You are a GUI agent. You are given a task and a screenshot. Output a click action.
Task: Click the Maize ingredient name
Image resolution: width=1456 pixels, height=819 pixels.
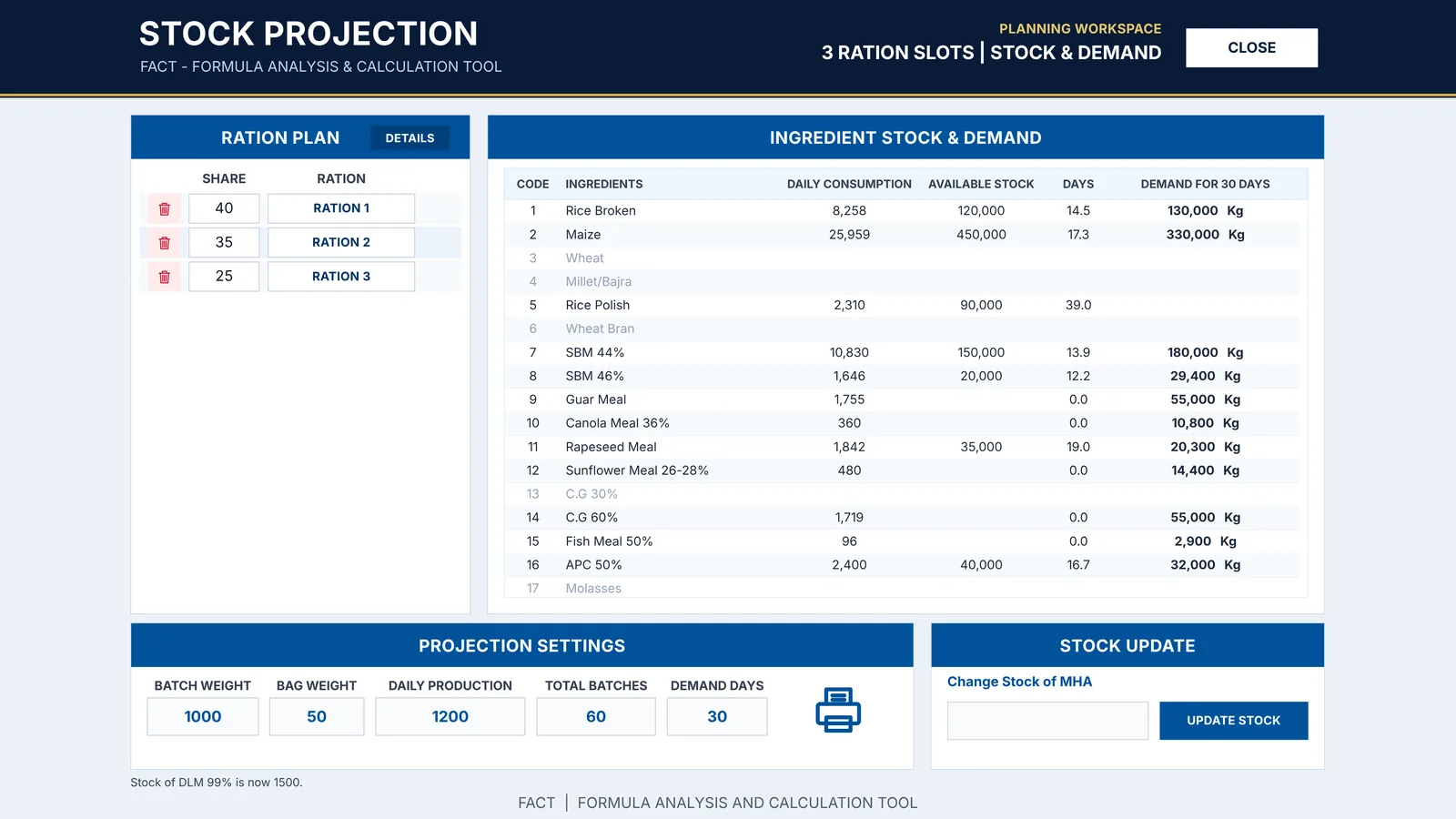pyautogui.click(x=583, y=235)
